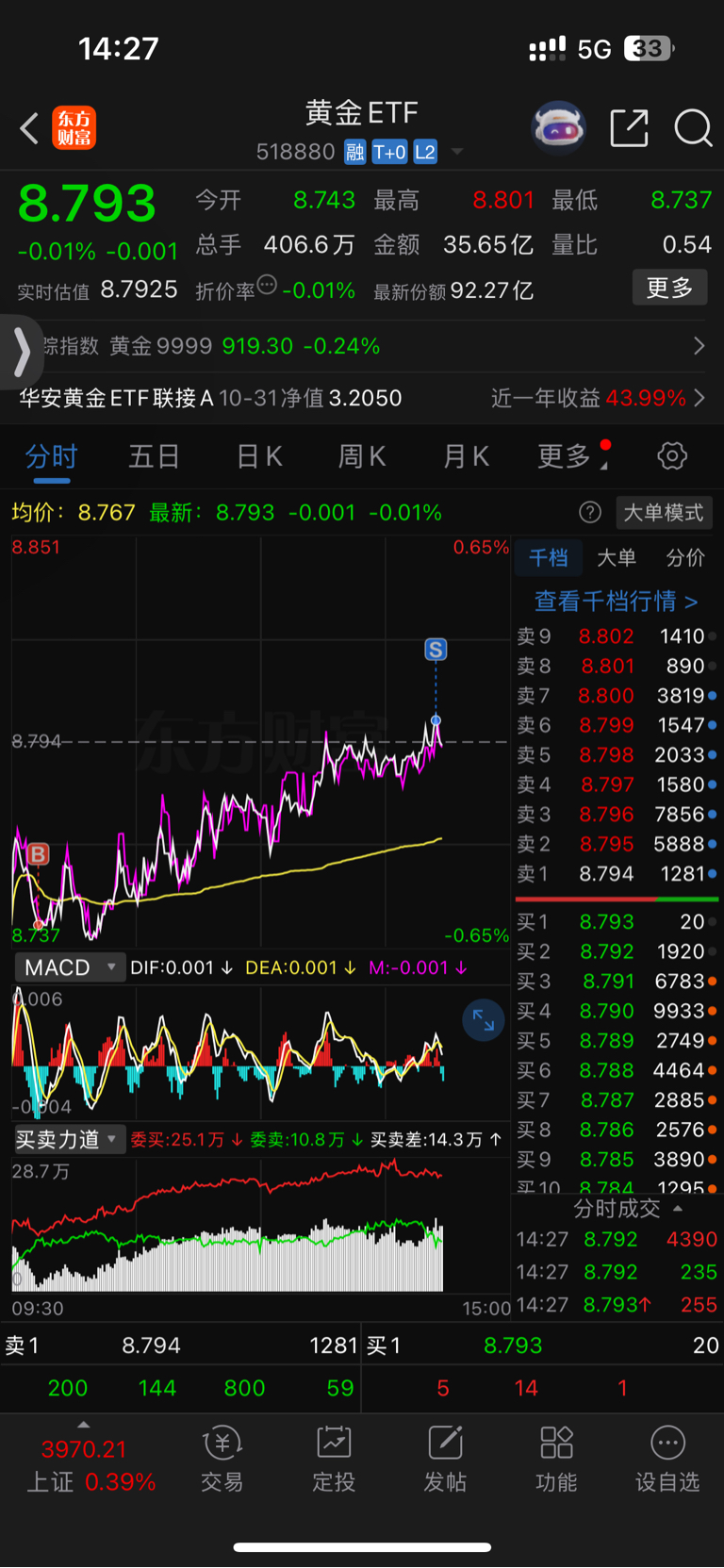Switch to 五日 tab
Screen dimensions: 724x1568
click(154, 456)
